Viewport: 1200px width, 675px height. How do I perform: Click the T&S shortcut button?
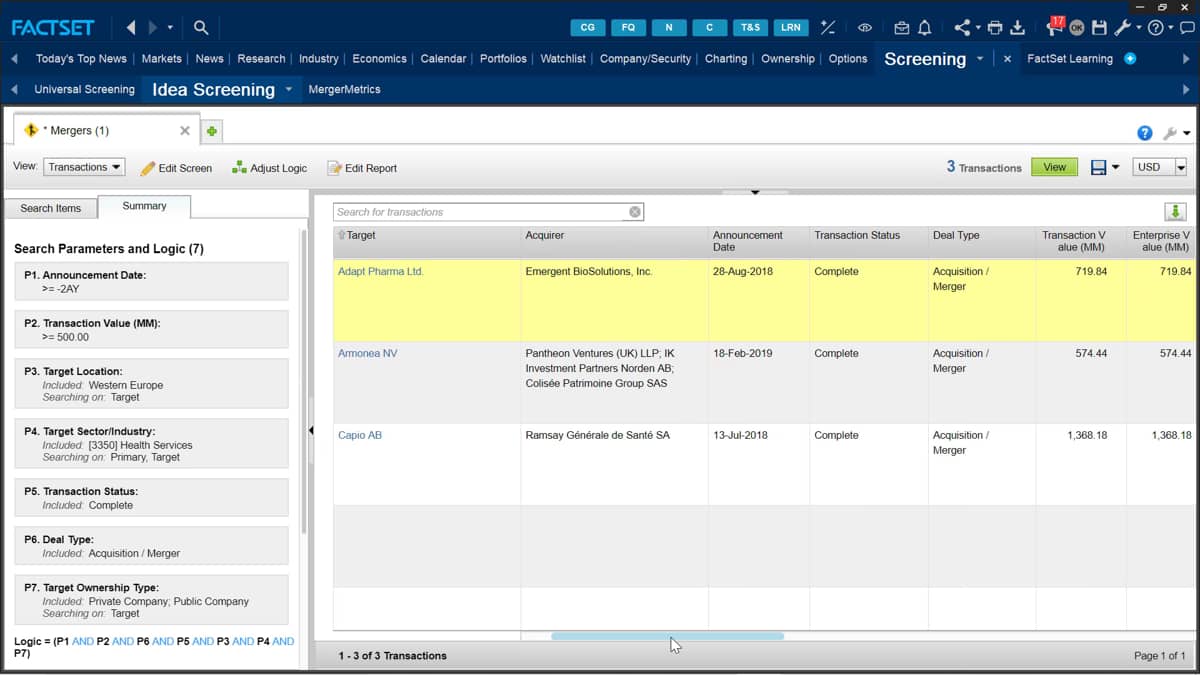(750, 27)
